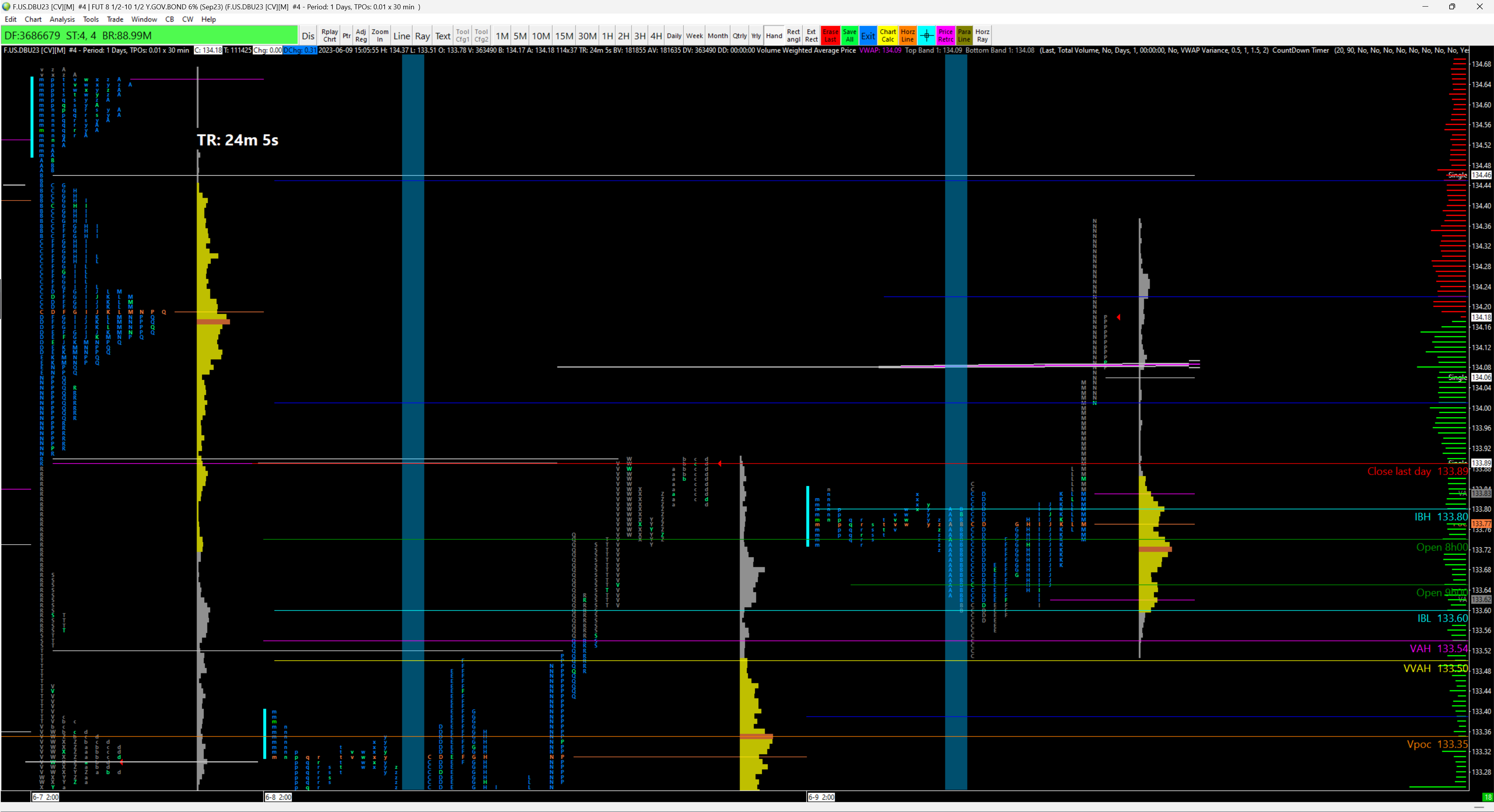1494x812 pixels.
Task: Switch chart to 30M timeframe
Action: pos(587,35)
